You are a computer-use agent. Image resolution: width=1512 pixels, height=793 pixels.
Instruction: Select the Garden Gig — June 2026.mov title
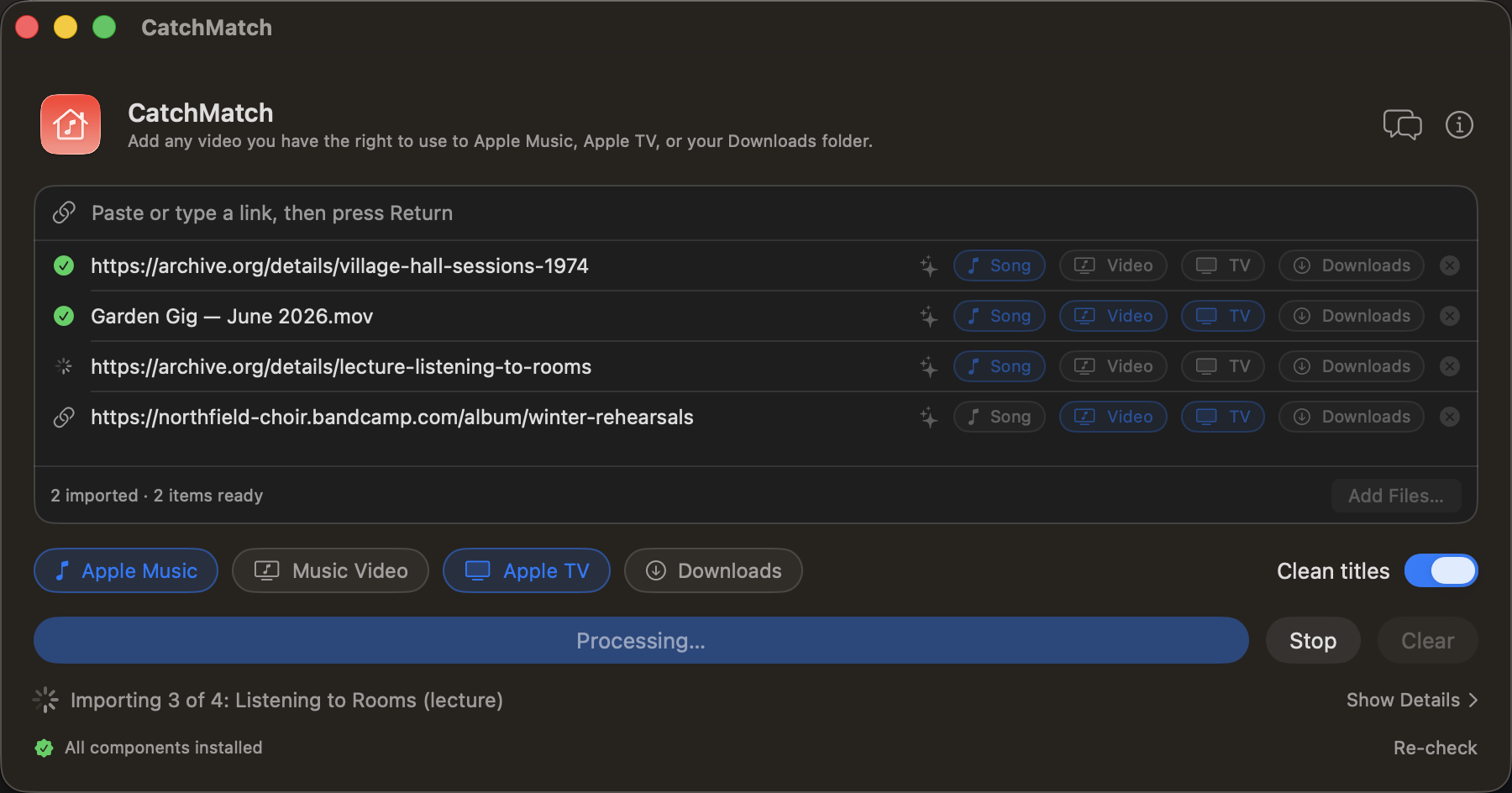232,316
